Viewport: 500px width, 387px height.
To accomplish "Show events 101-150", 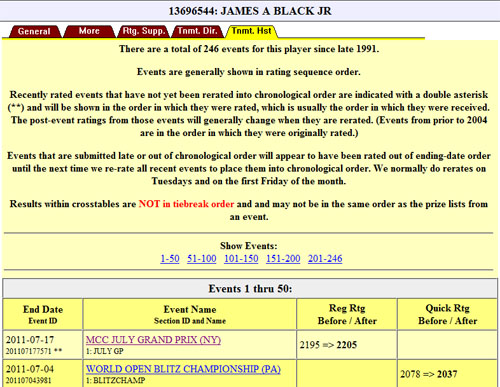I will point(241,259).
